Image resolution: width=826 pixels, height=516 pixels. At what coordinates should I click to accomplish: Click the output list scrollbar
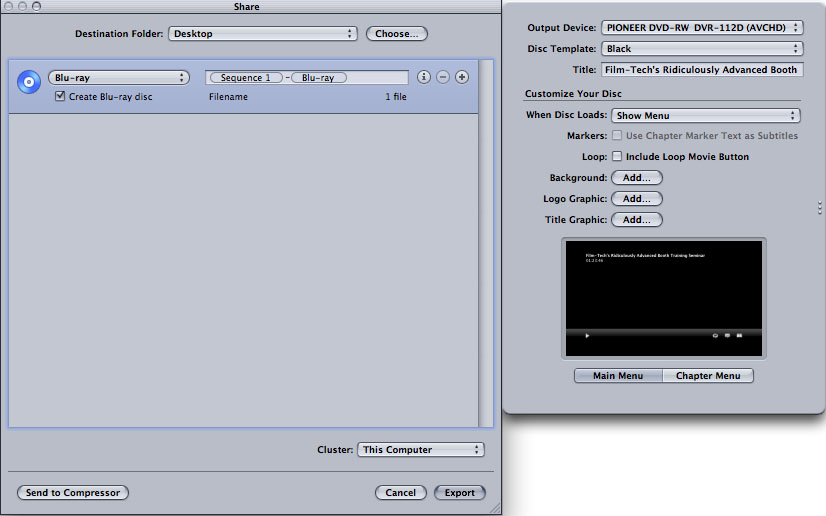point(486,243)
